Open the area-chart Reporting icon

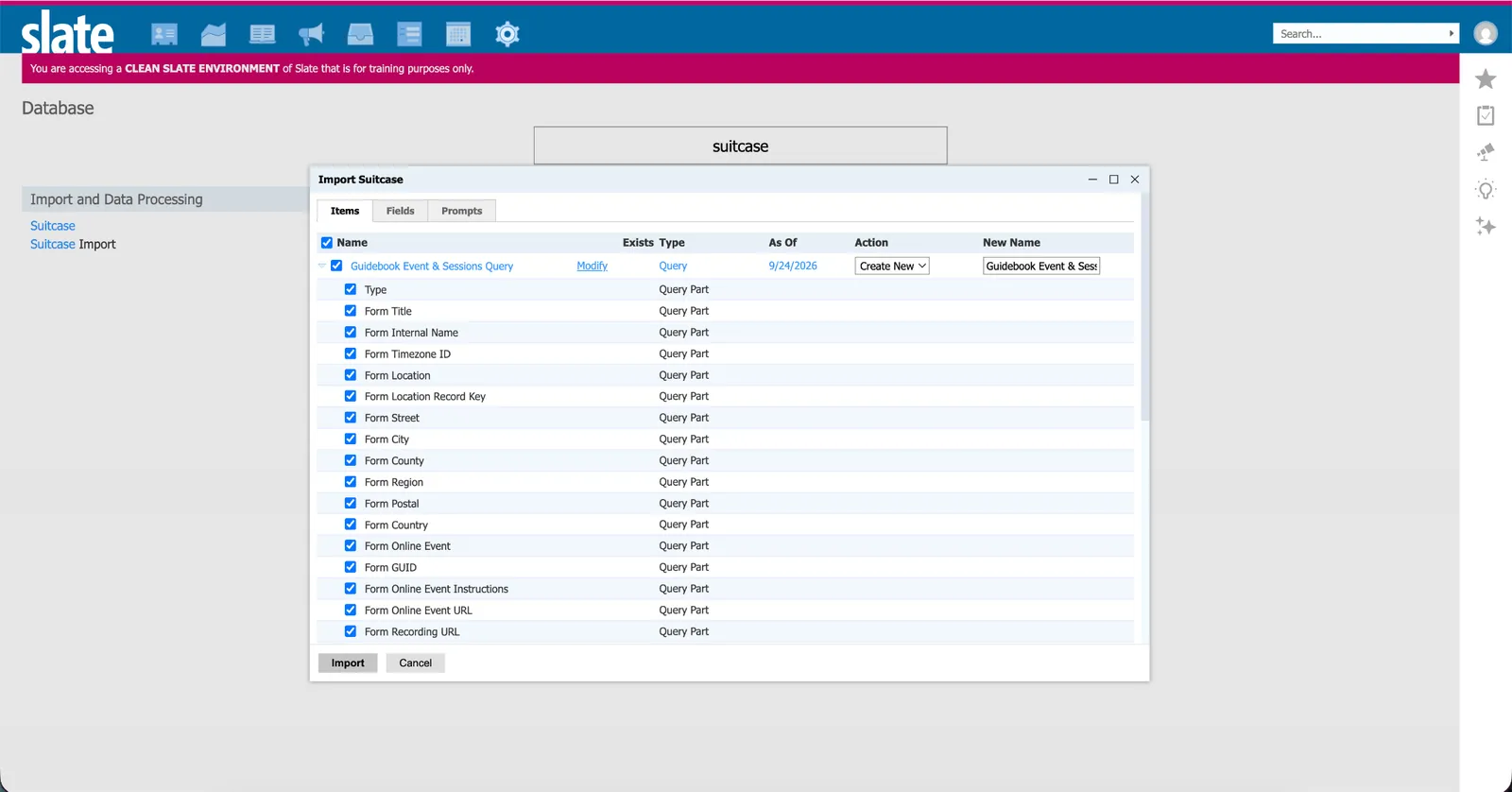click(214, 35)
